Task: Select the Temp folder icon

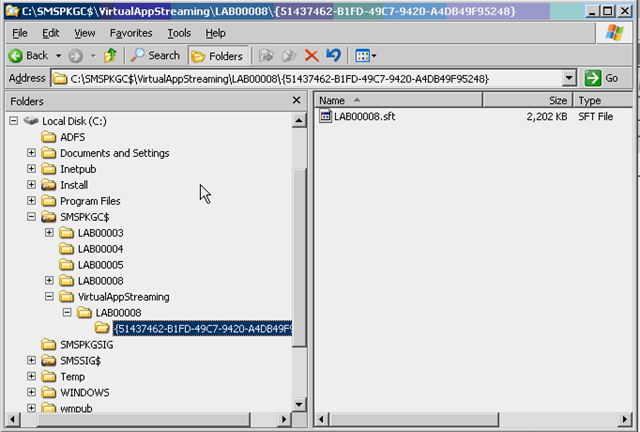Action: point(49,376)
